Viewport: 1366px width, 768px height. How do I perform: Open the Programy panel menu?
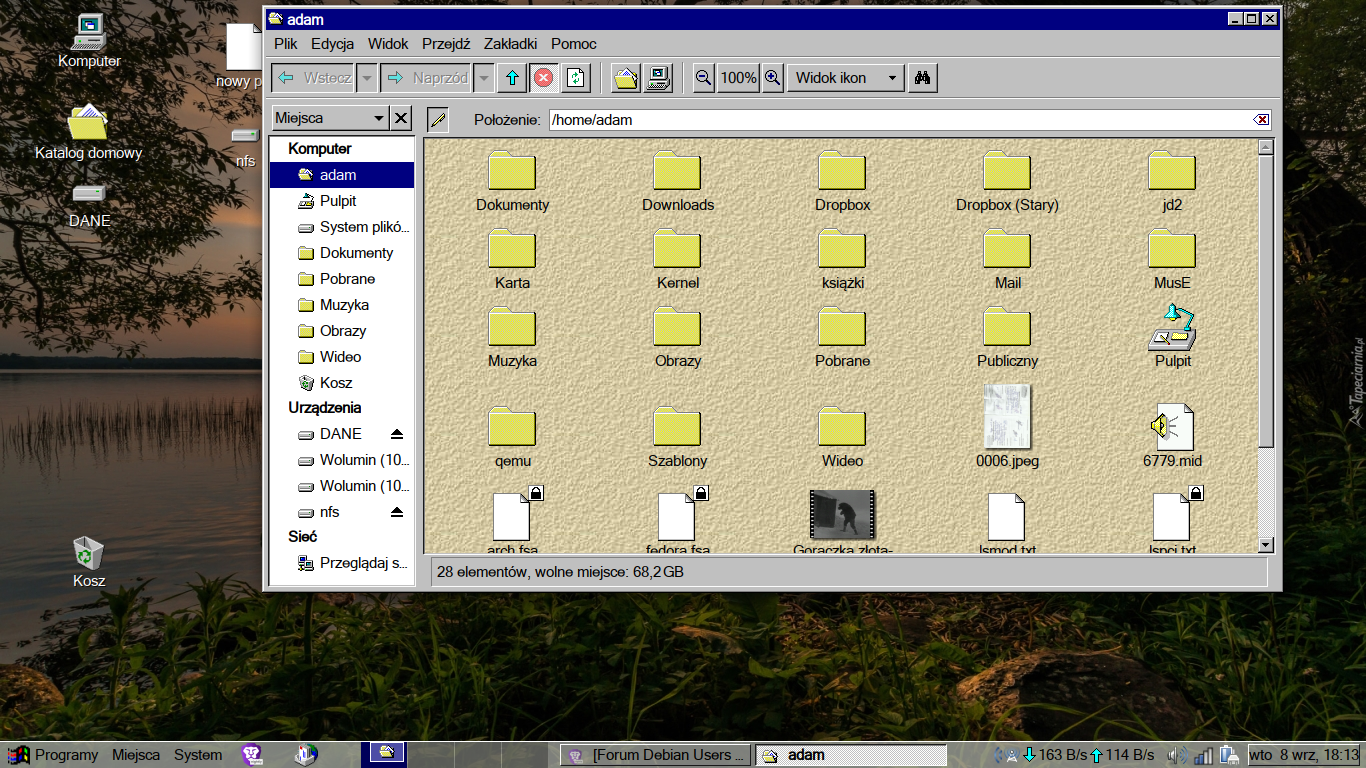click(54, 755)
